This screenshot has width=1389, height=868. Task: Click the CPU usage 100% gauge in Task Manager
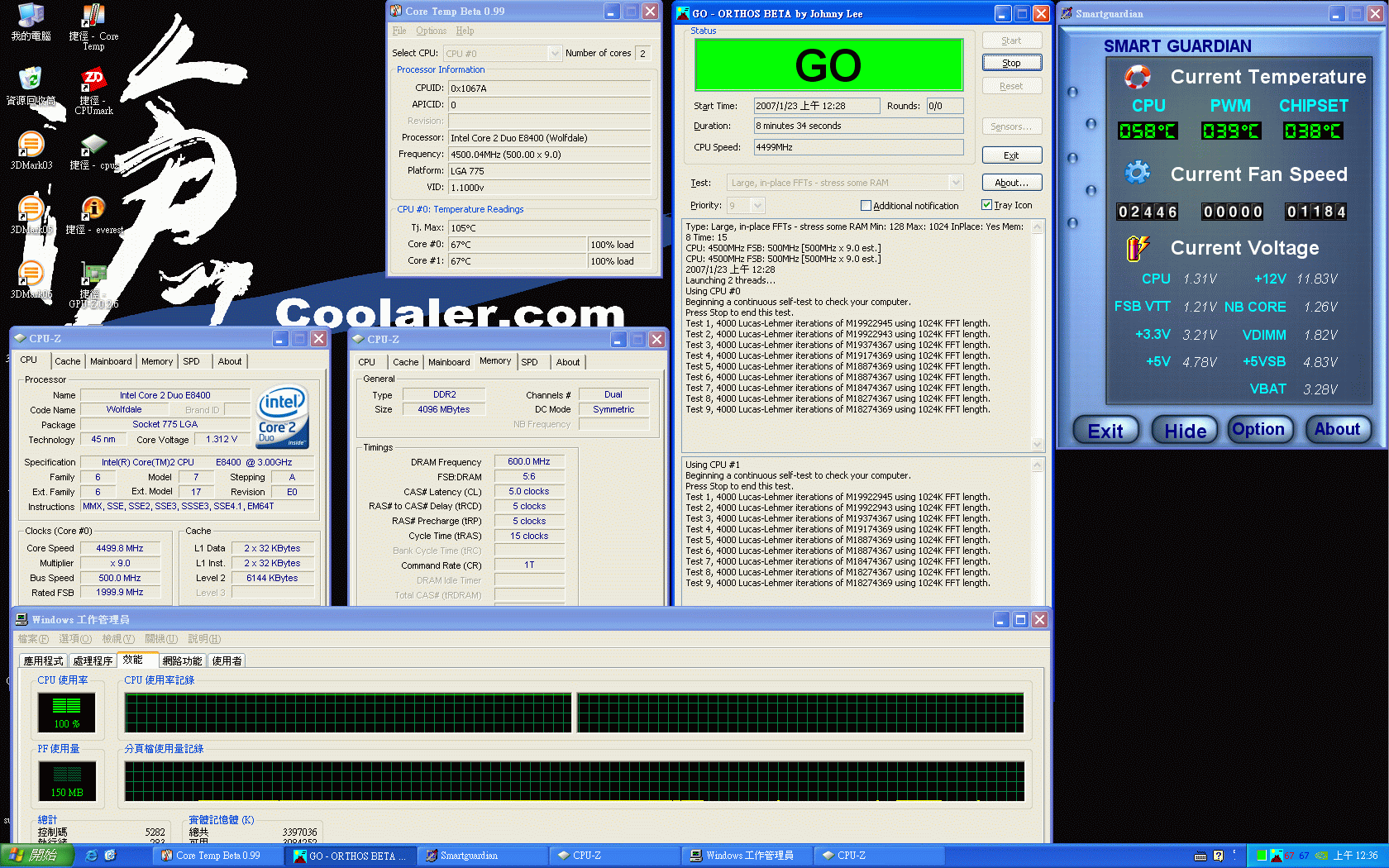pos(67,713)
